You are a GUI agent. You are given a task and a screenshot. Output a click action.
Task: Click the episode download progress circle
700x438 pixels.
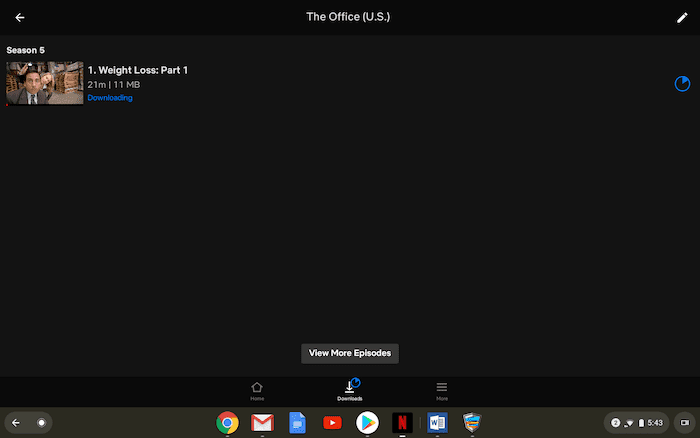682,83
